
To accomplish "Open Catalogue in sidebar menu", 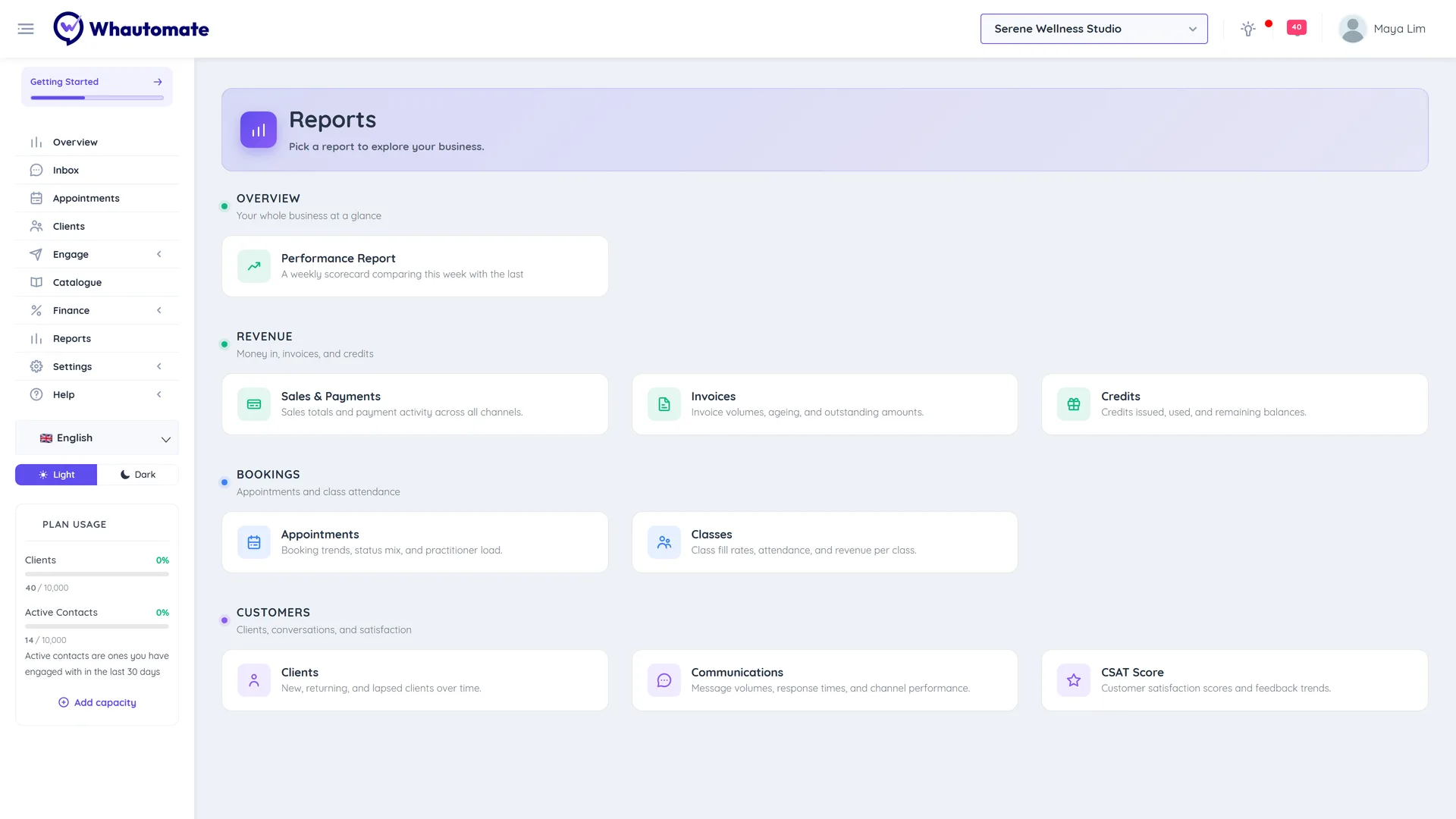I will [x=97, y=282].
